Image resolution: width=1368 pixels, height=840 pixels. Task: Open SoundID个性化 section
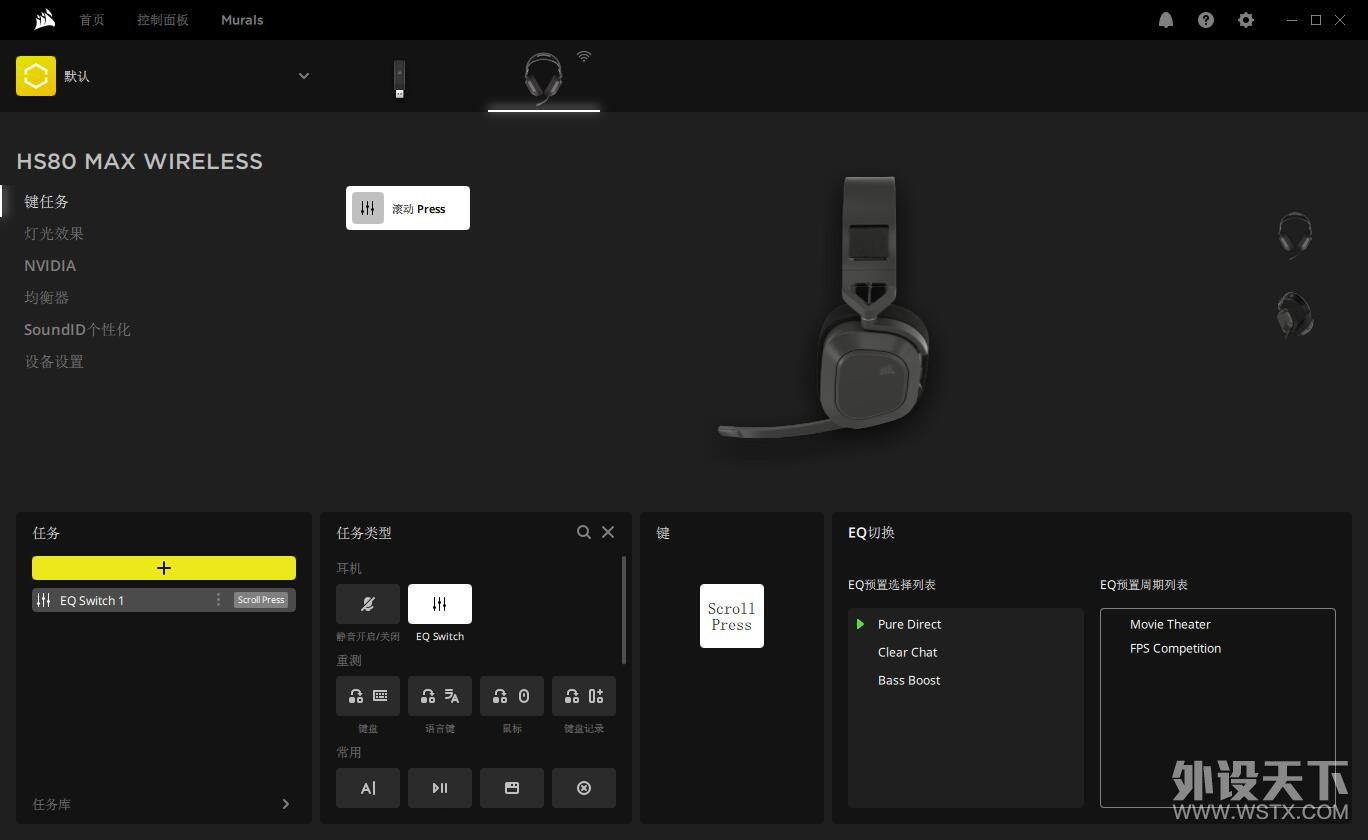[77, 329]
